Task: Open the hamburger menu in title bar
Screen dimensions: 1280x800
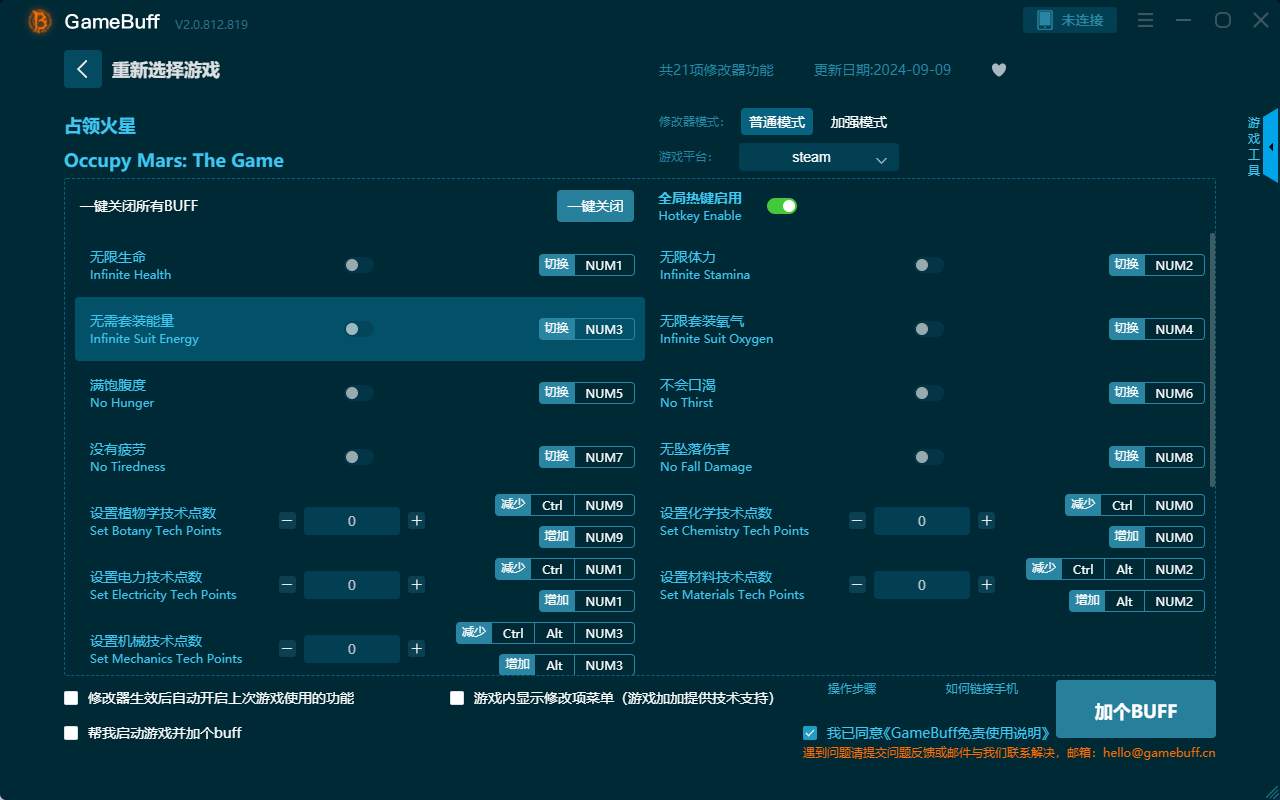Action: click(x=1146, y=21)
